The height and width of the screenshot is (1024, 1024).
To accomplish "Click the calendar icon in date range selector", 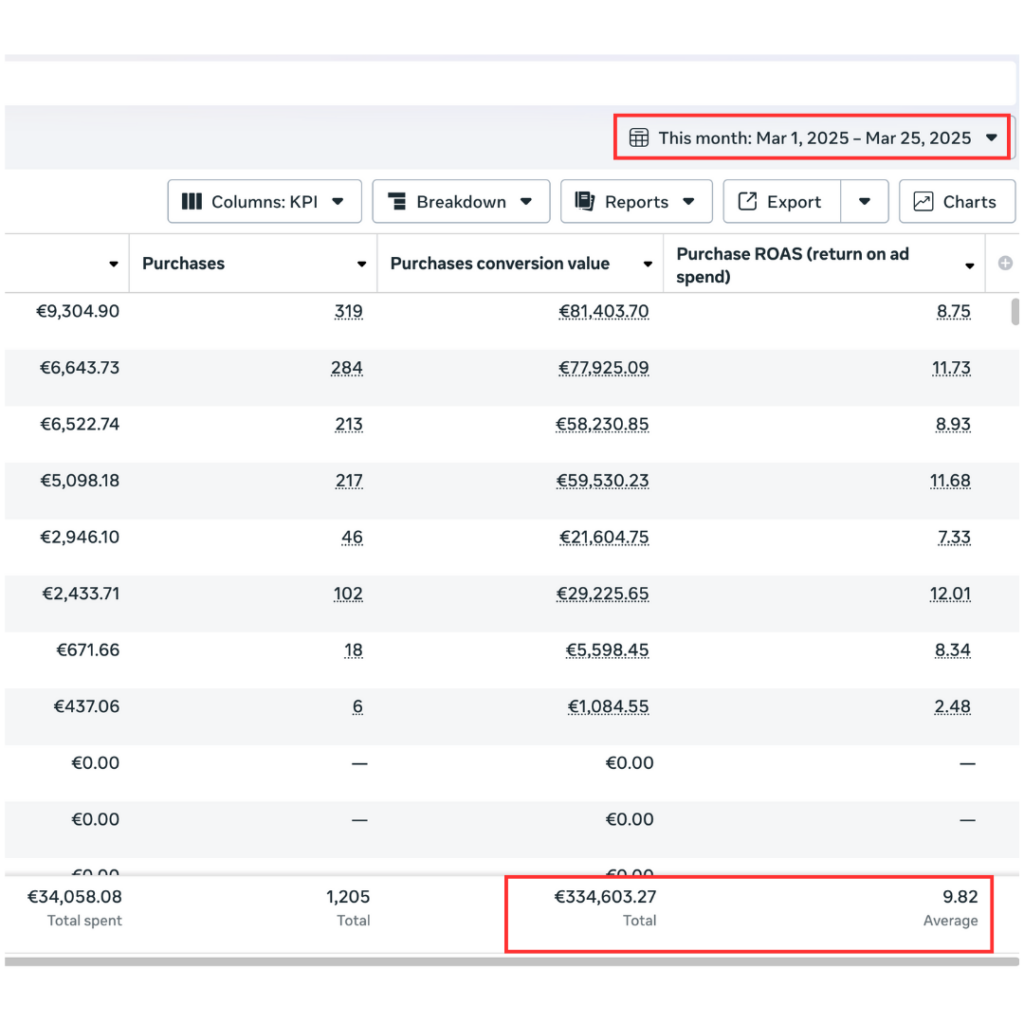I will coord(638,138).
